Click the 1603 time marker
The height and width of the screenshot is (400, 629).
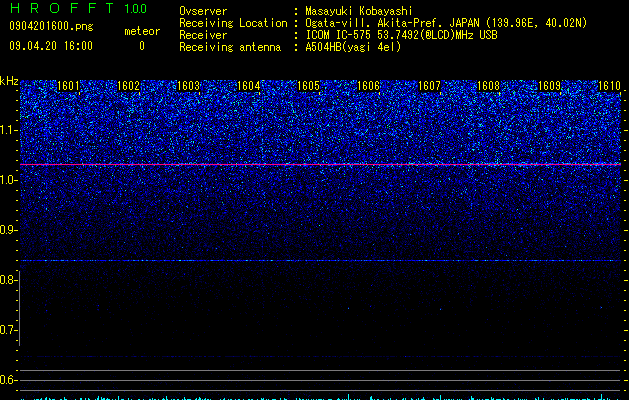point(189,86)
